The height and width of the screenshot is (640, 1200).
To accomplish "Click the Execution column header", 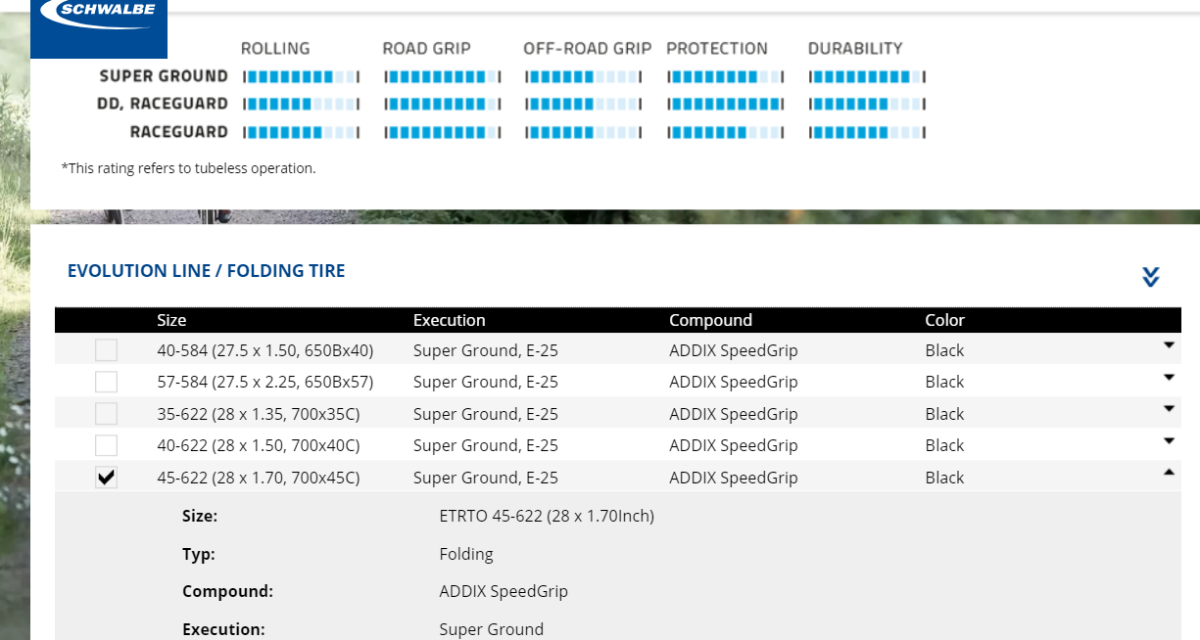I will pyautogui.click(x=449, y=320).
